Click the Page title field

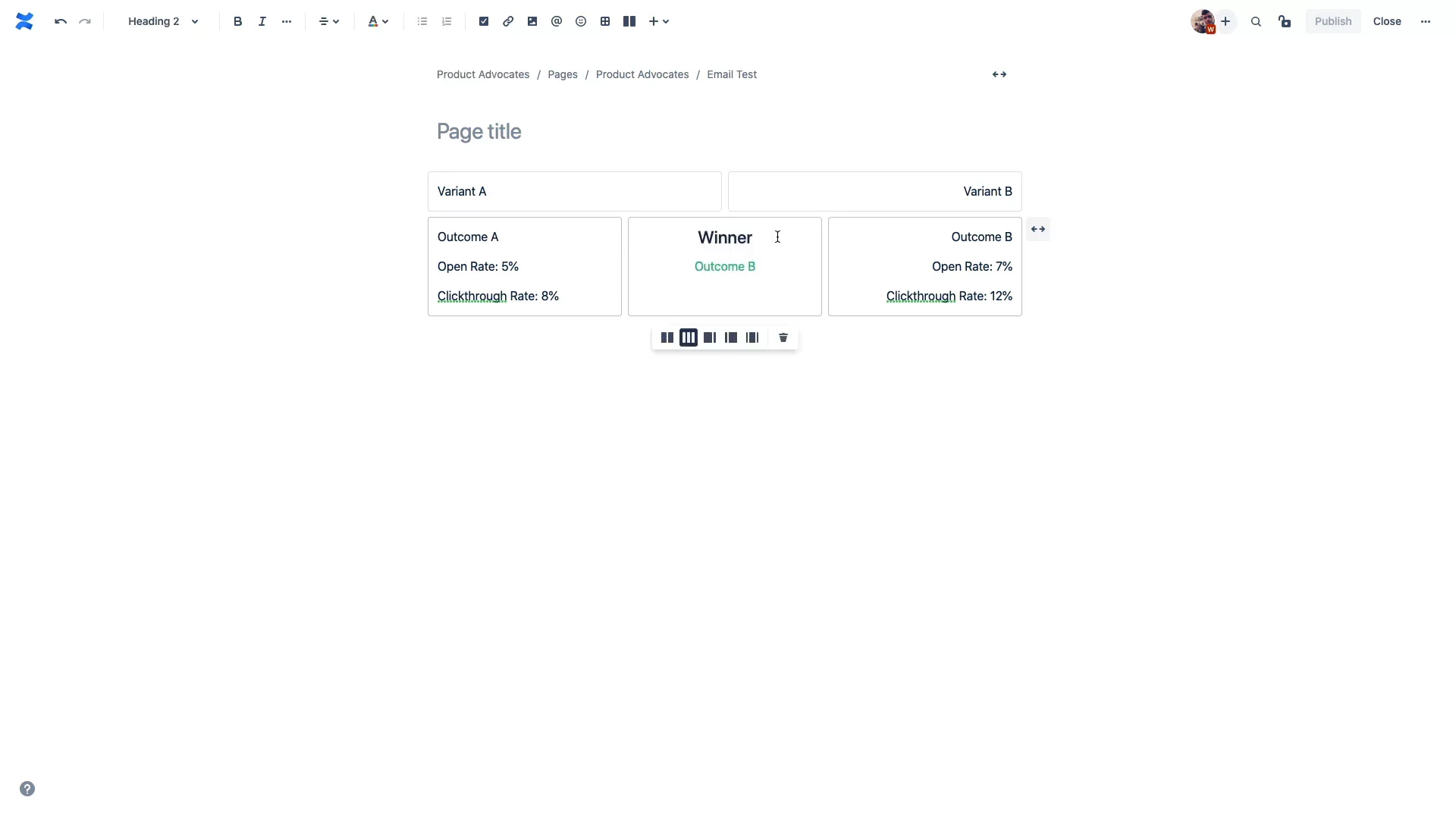coord(479,132)
